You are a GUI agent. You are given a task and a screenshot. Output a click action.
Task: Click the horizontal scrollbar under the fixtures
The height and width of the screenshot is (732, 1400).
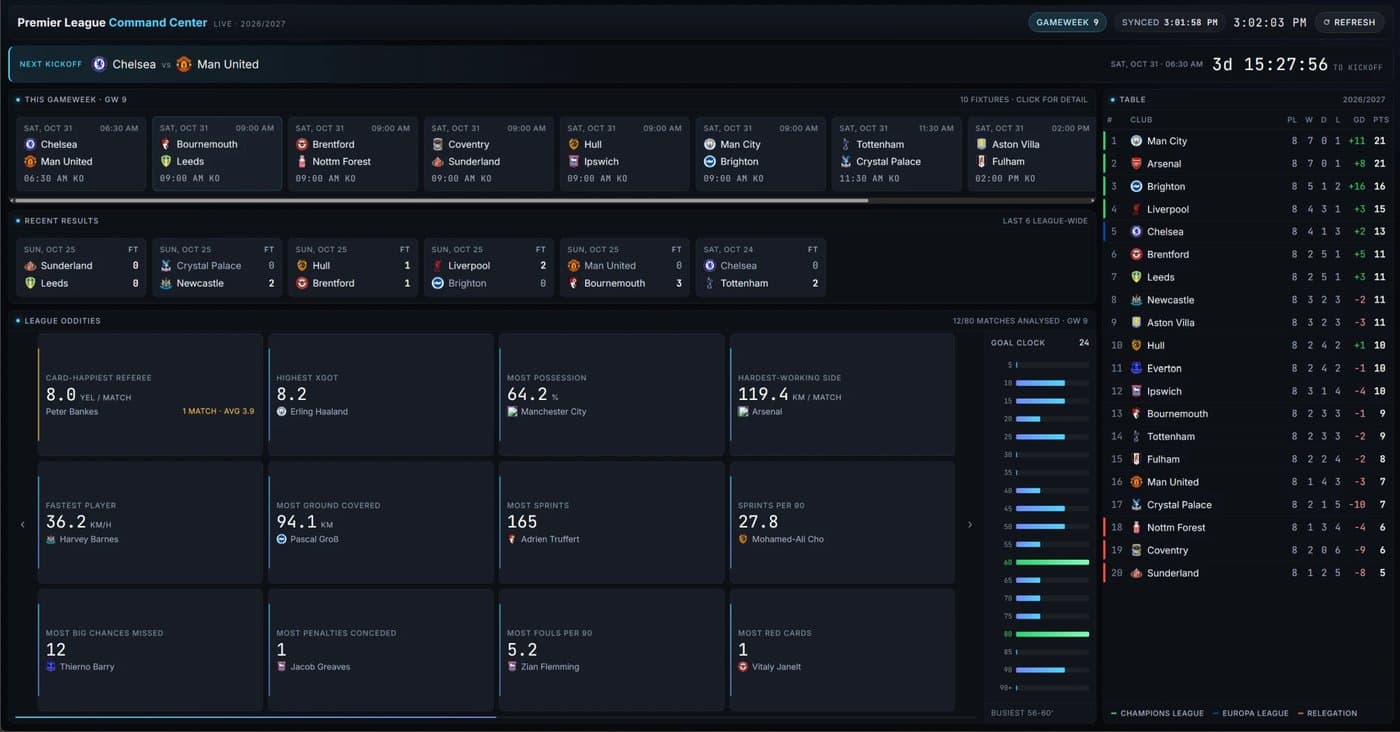click(440, 200)
